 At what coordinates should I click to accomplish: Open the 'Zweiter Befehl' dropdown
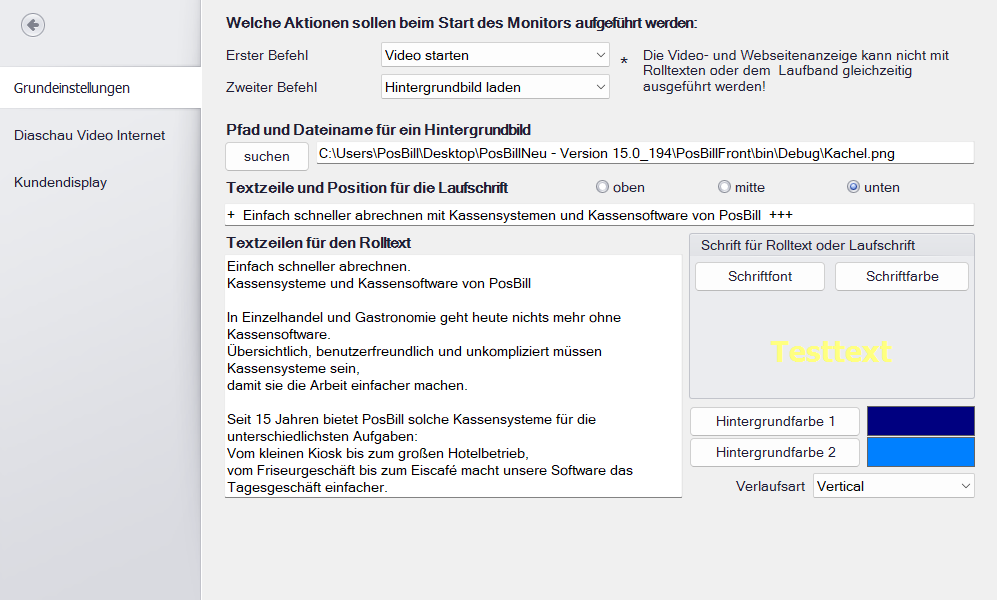click(x=495, y=87)
